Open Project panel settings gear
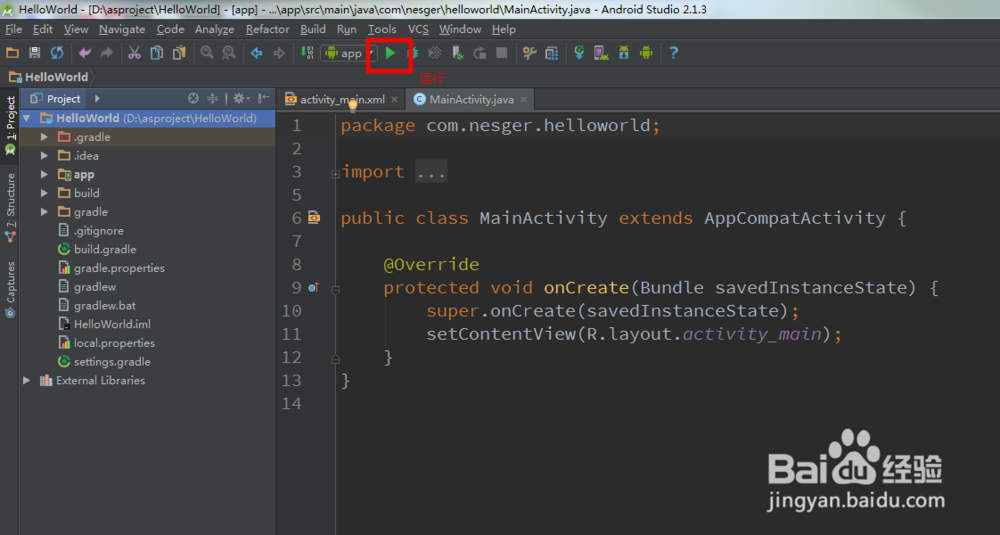This screenshot has height=535, width=1000. [x=240, y=98]
